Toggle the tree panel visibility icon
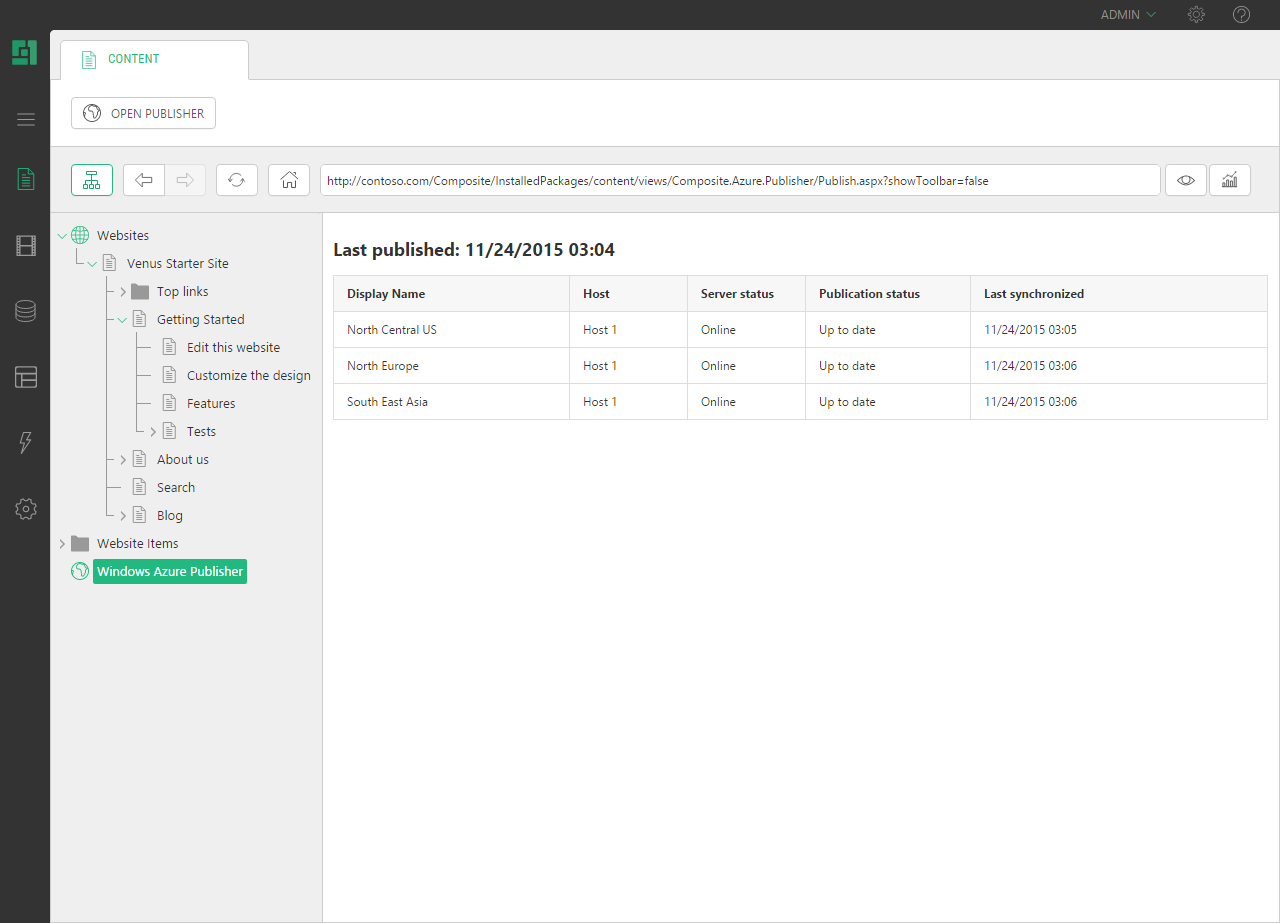The image size is (1280, 923). point(91,180)
